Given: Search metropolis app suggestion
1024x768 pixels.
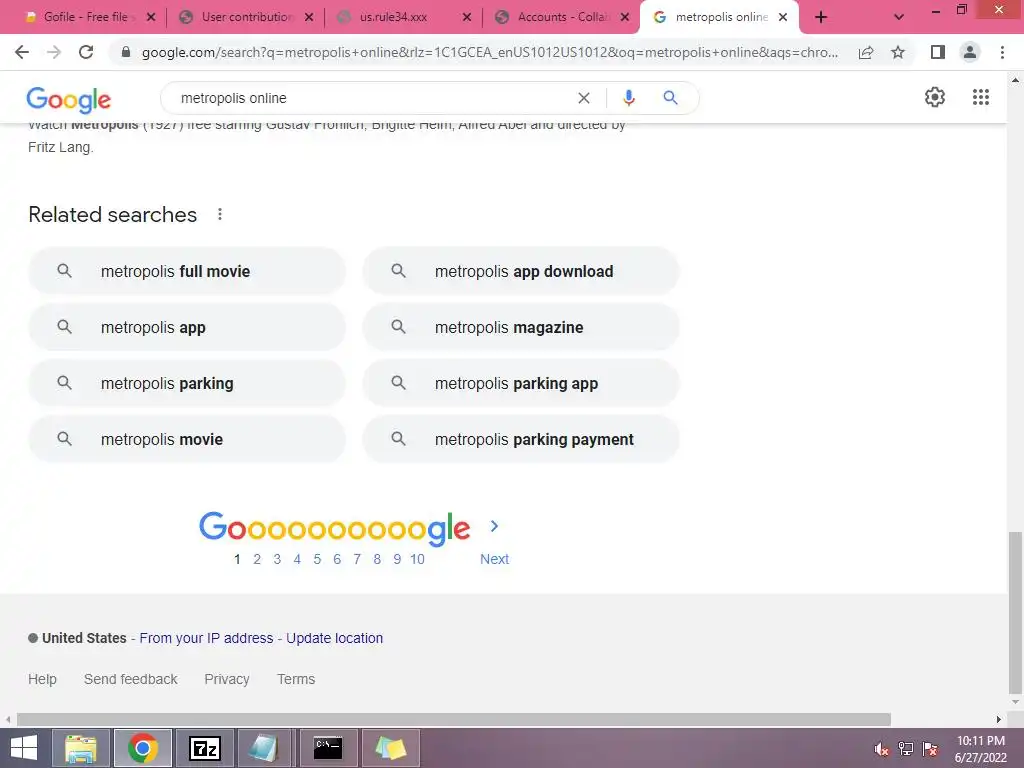Looking at the screenshot, I should (187, 327).
